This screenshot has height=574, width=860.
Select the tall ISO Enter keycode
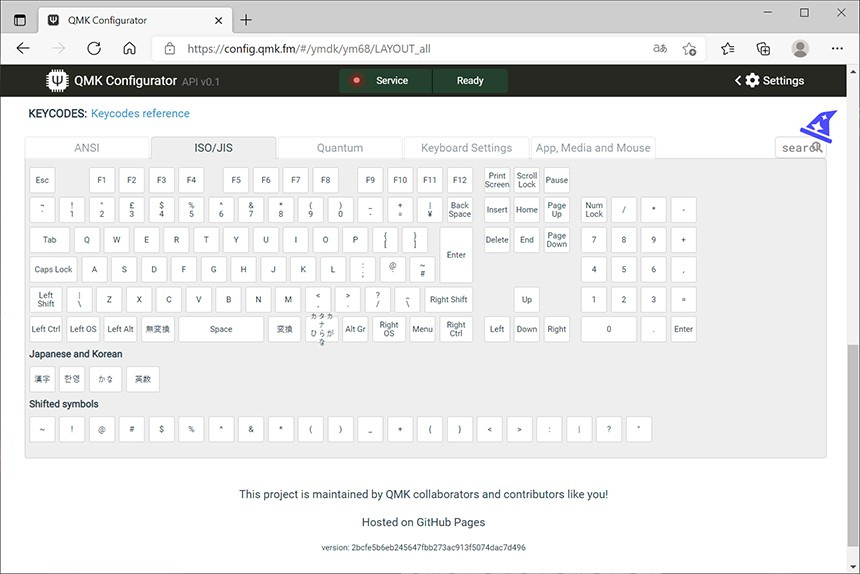pos(456,254)
